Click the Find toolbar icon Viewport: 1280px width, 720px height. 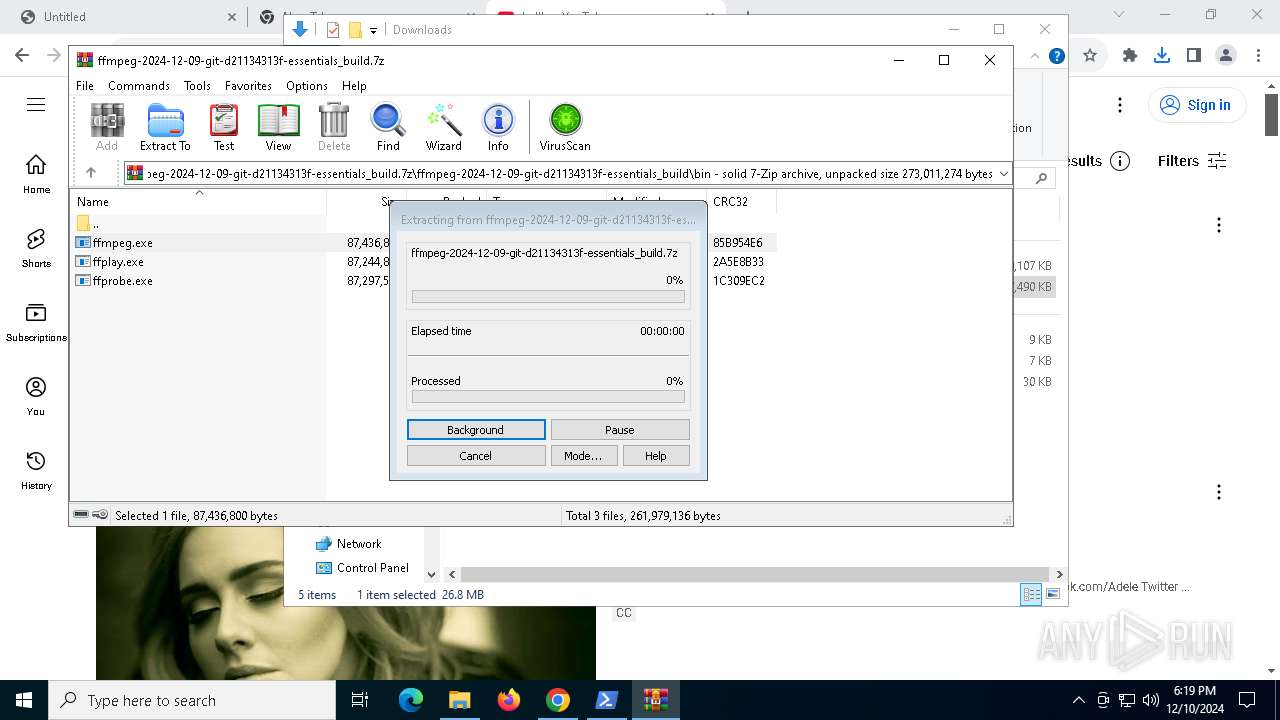(x=388, y=127)
